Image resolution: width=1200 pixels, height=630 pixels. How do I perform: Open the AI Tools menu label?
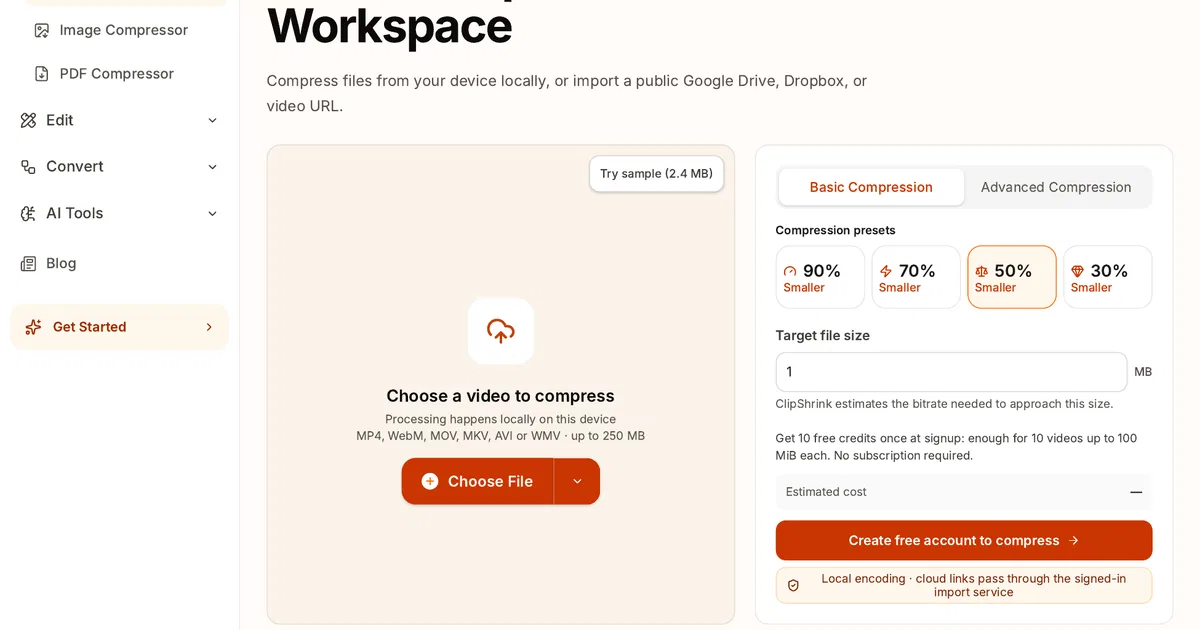click(75, 213)
